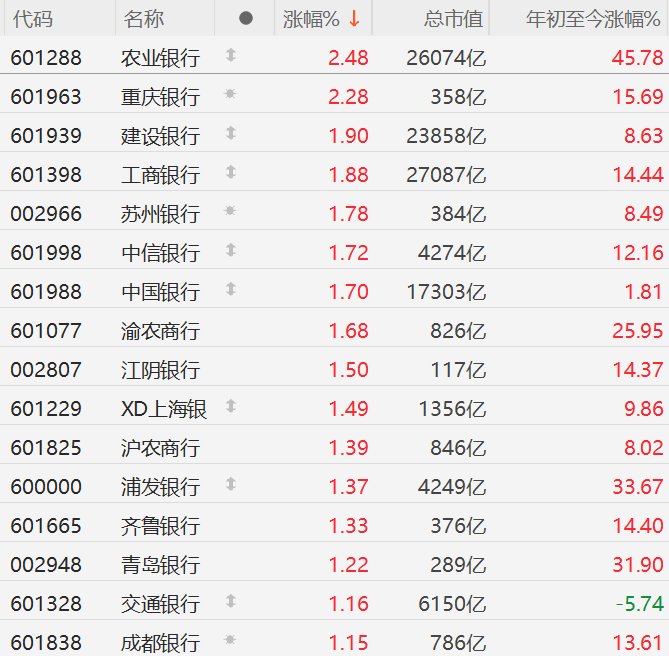
Task: Sort by the 涨幅% column header
Action: pos(323,19)
